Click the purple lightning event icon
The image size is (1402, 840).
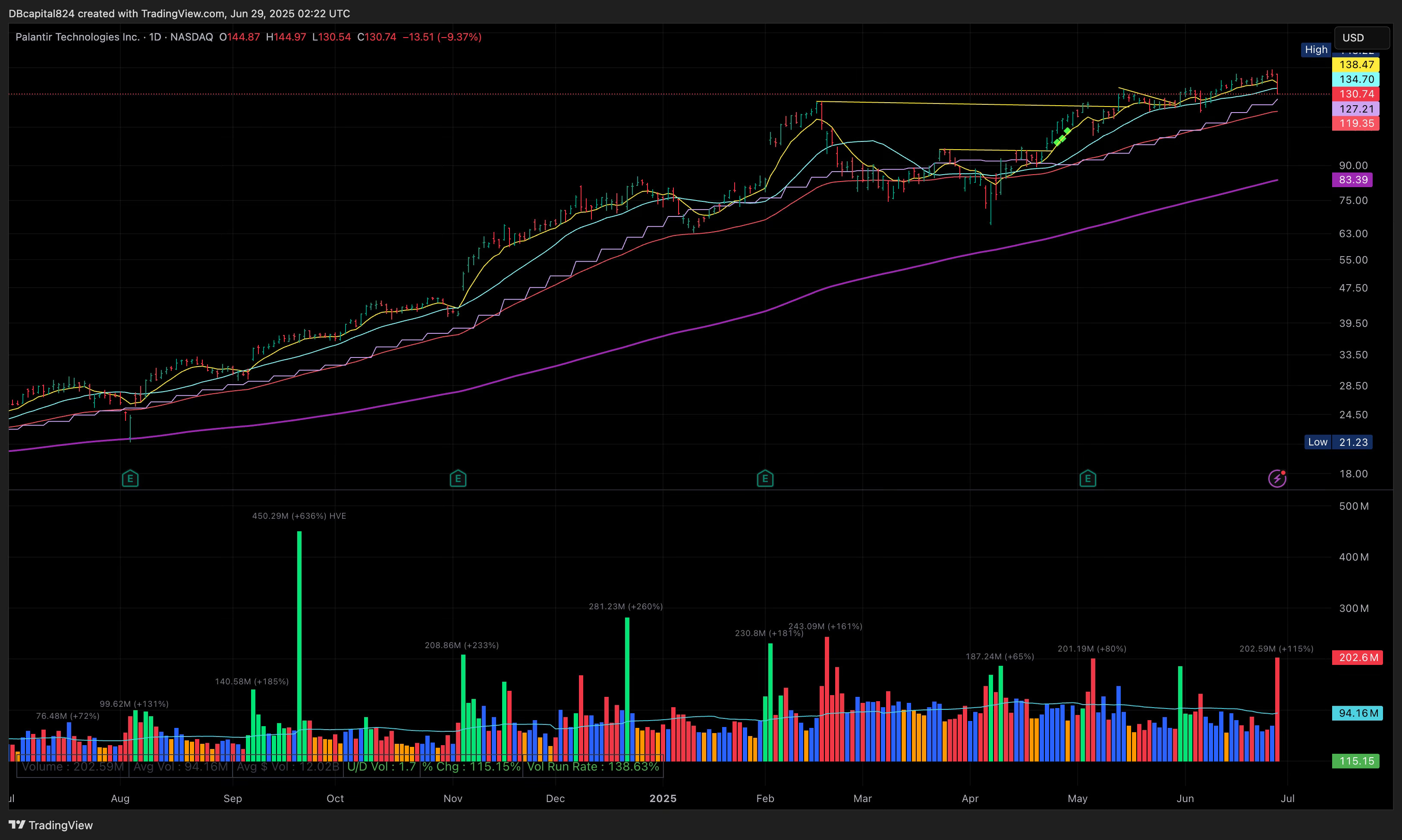click(1277, 479)
